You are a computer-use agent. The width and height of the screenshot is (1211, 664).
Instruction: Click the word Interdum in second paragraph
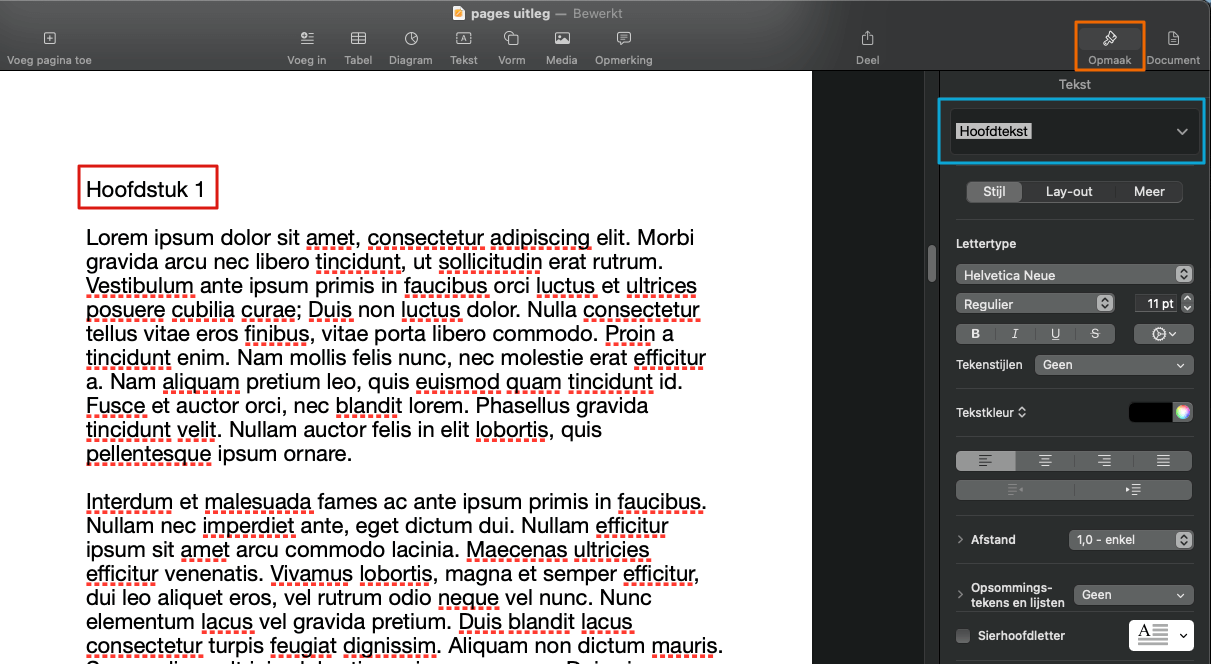coord(128,501)
